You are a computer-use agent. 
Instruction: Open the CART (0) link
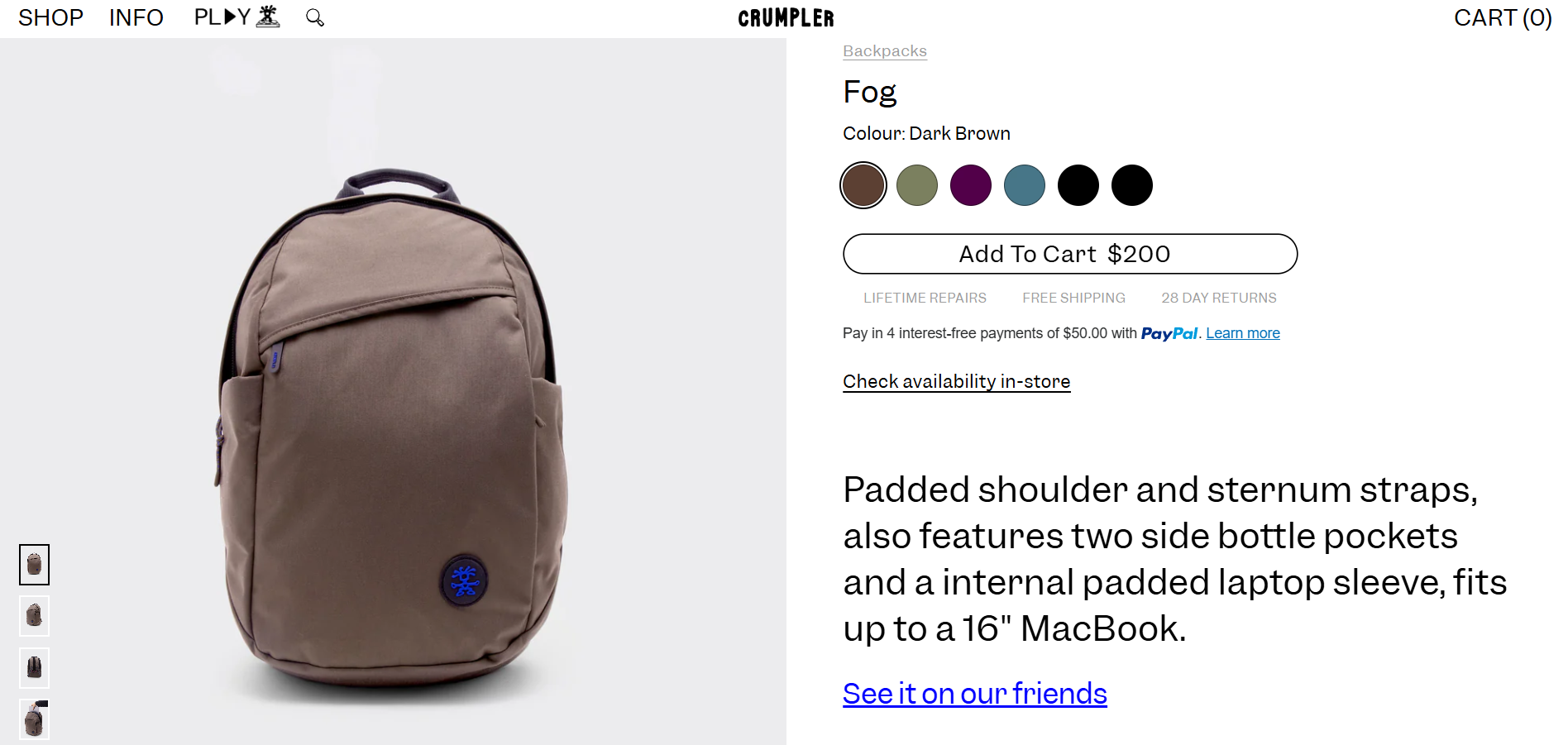coord(1503,17)
